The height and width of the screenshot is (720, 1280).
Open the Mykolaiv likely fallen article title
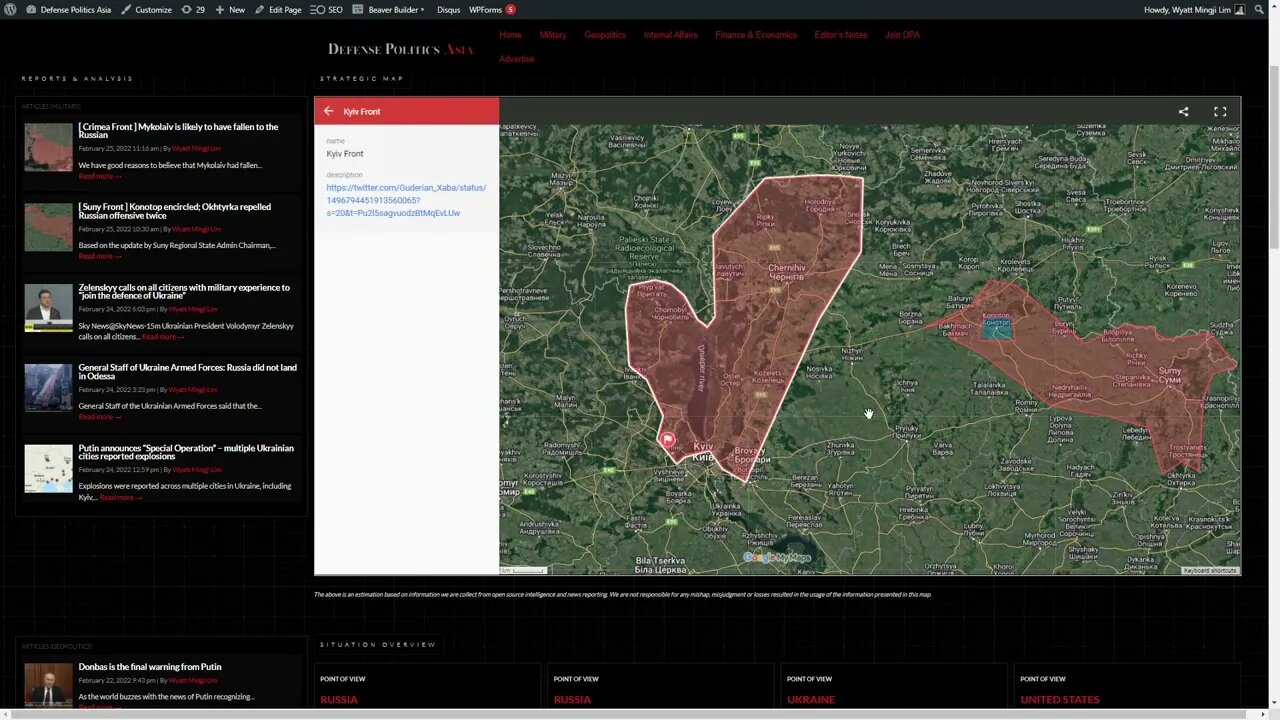pyautogui.click(x=179, y=131)
